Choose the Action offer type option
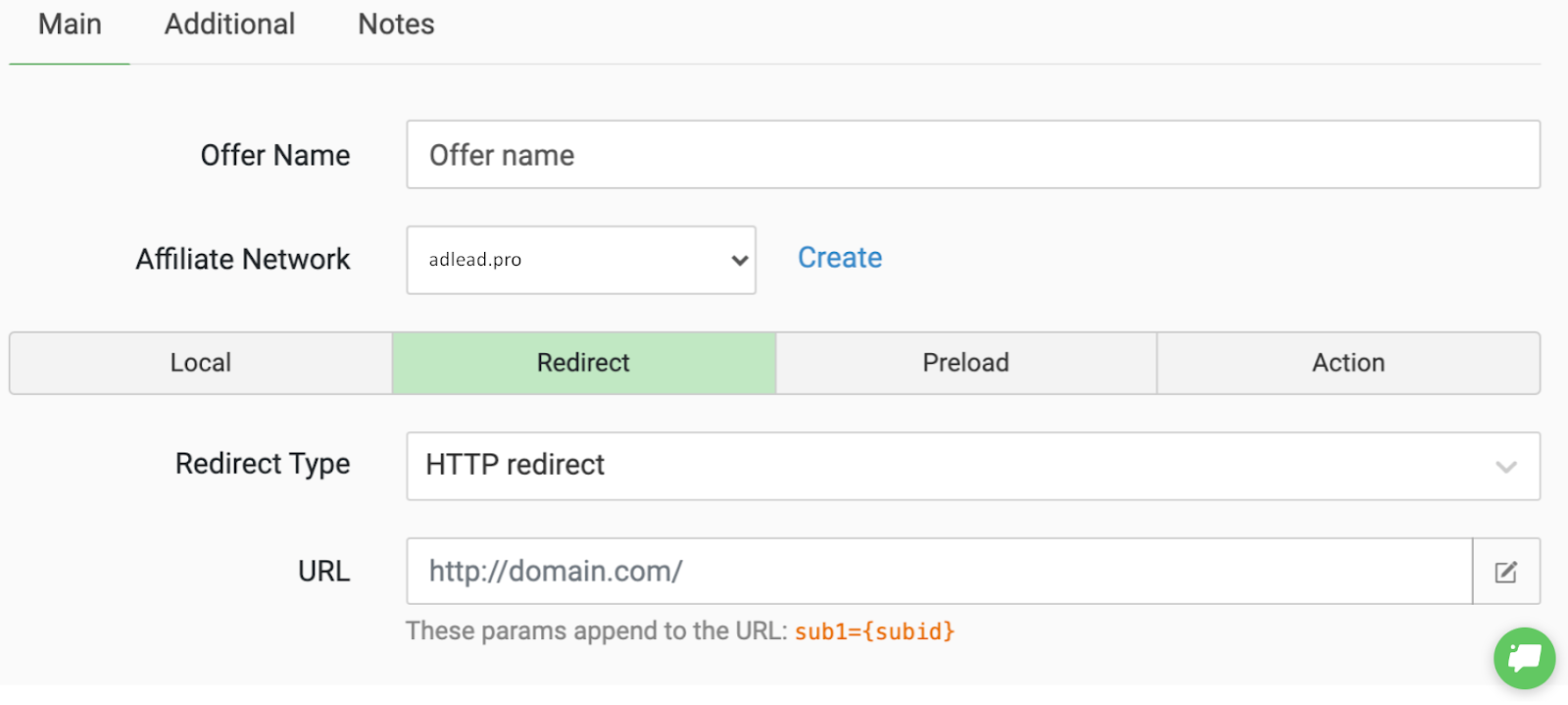The width and height of the screenshot is (1568, 705). pos(1348,363)
